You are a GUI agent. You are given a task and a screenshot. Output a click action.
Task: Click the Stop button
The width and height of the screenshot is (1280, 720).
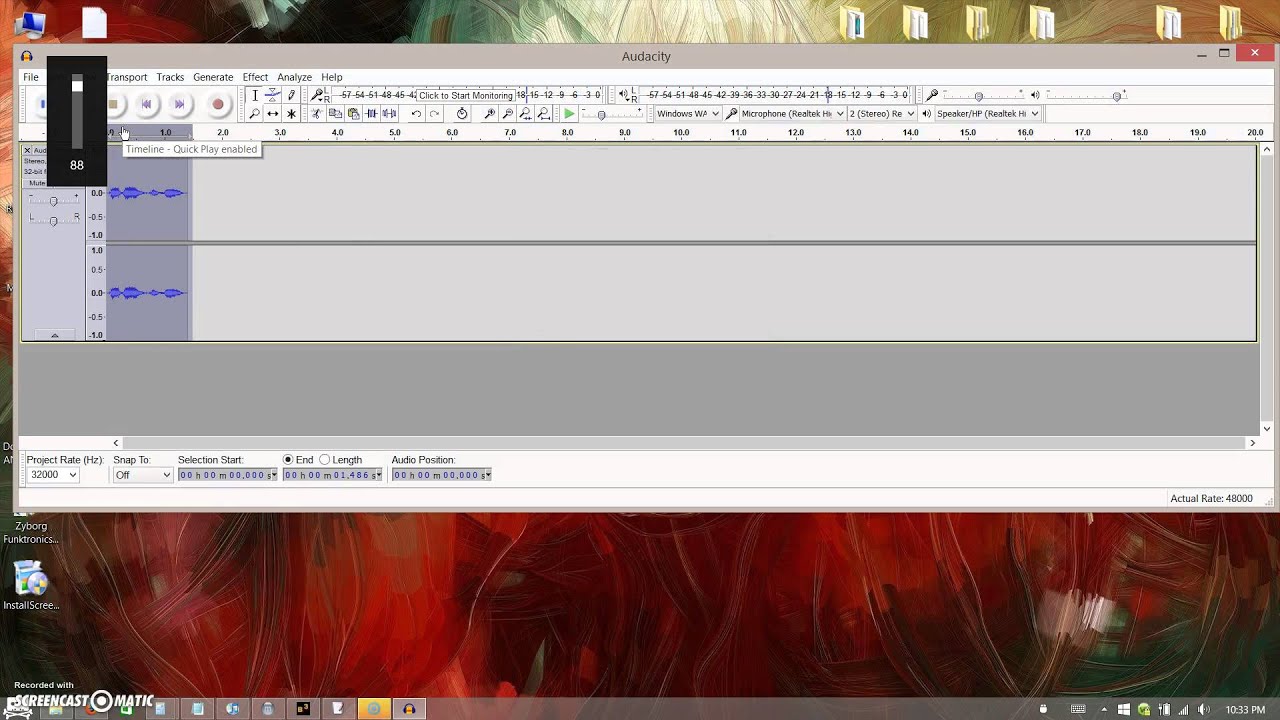tap(113, 104)
